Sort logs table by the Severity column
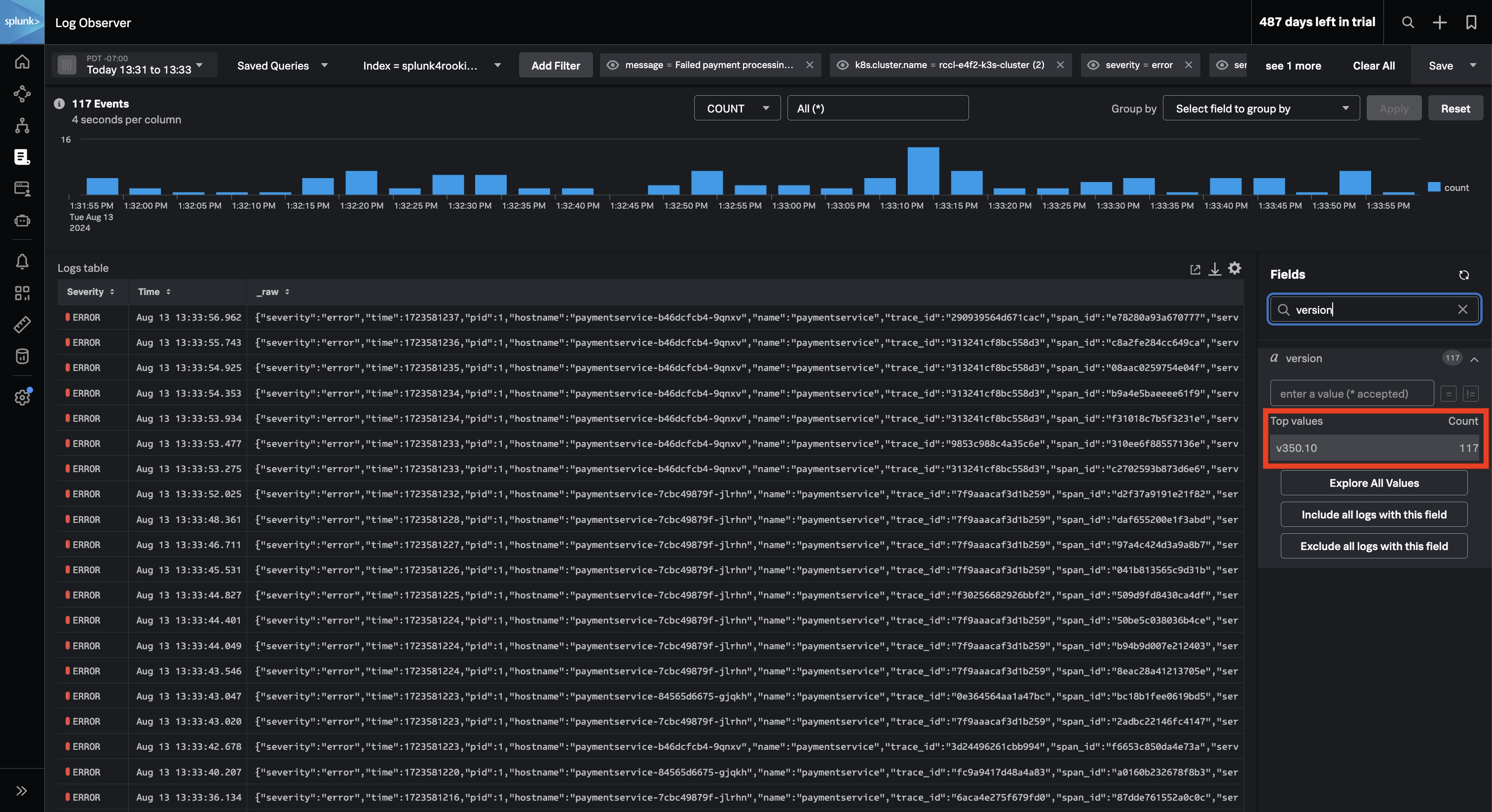The width and height of the screenshot is (1492, 812). (x=91, y=292)
